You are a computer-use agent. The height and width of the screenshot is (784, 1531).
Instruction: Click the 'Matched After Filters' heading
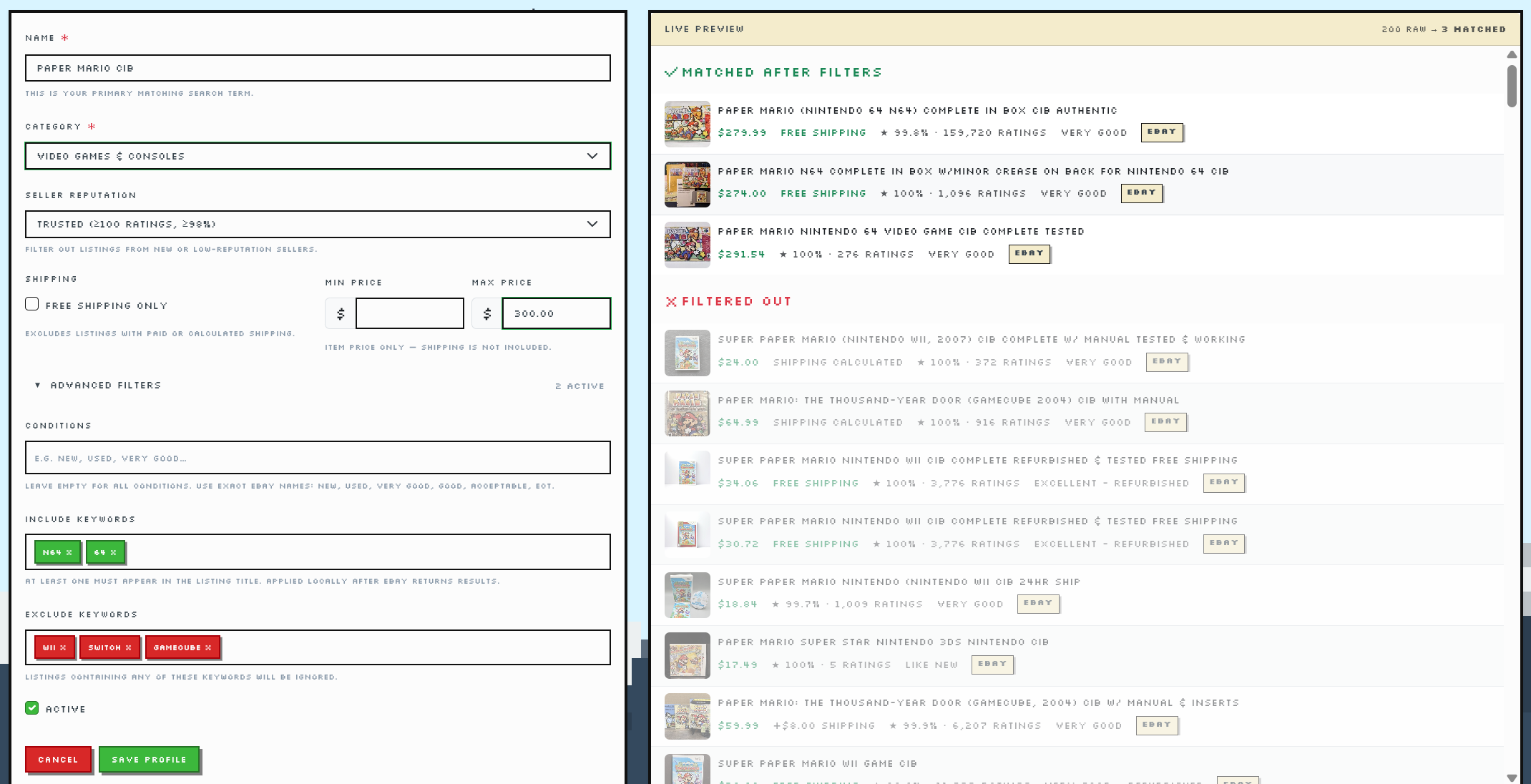click(x=773, y=72)
